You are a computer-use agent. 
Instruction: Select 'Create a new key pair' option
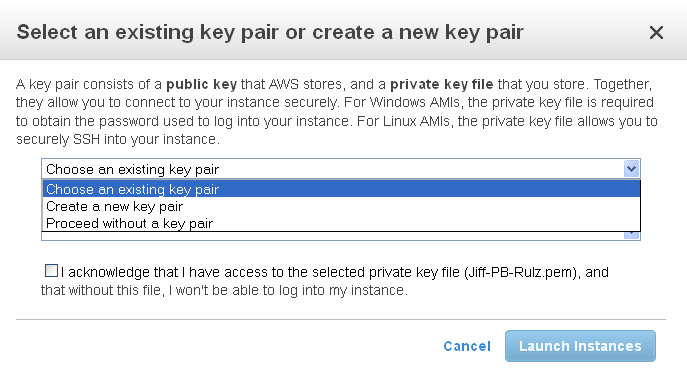pyautogui.click(x=341, y=206)
